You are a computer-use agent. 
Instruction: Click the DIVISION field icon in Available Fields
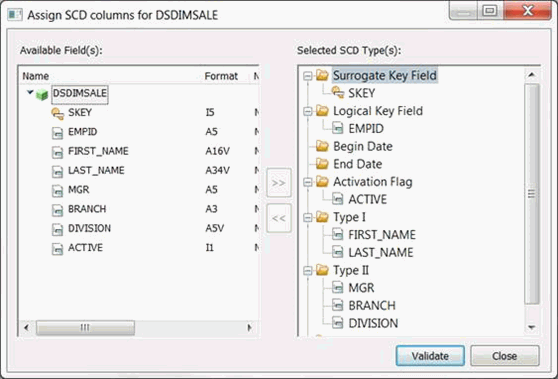[57, 229]
